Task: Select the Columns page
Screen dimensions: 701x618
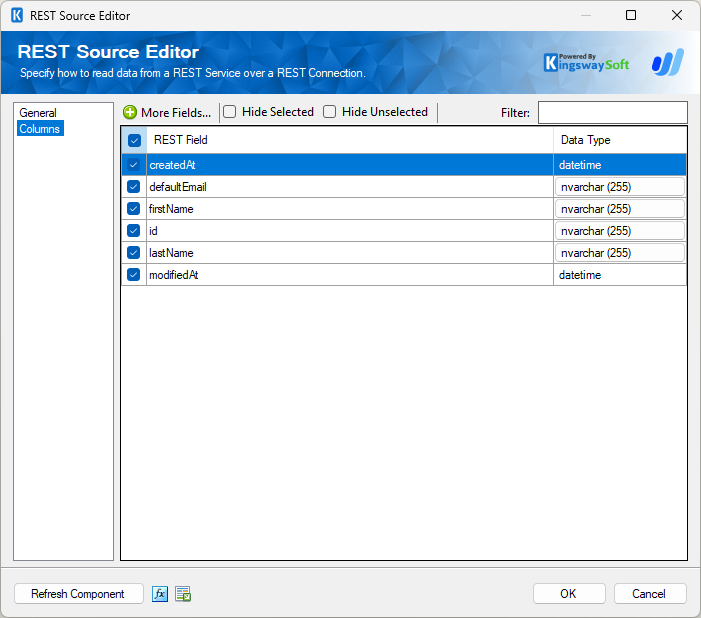Action: [40, 128]
